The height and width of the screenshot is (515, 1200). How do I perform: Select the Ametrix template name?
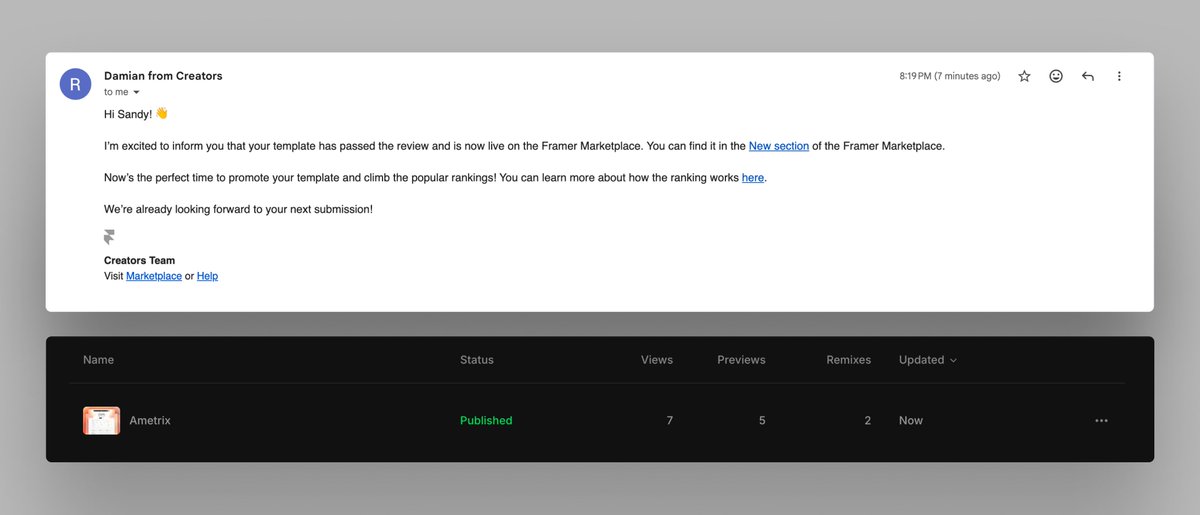coord(150,421)
